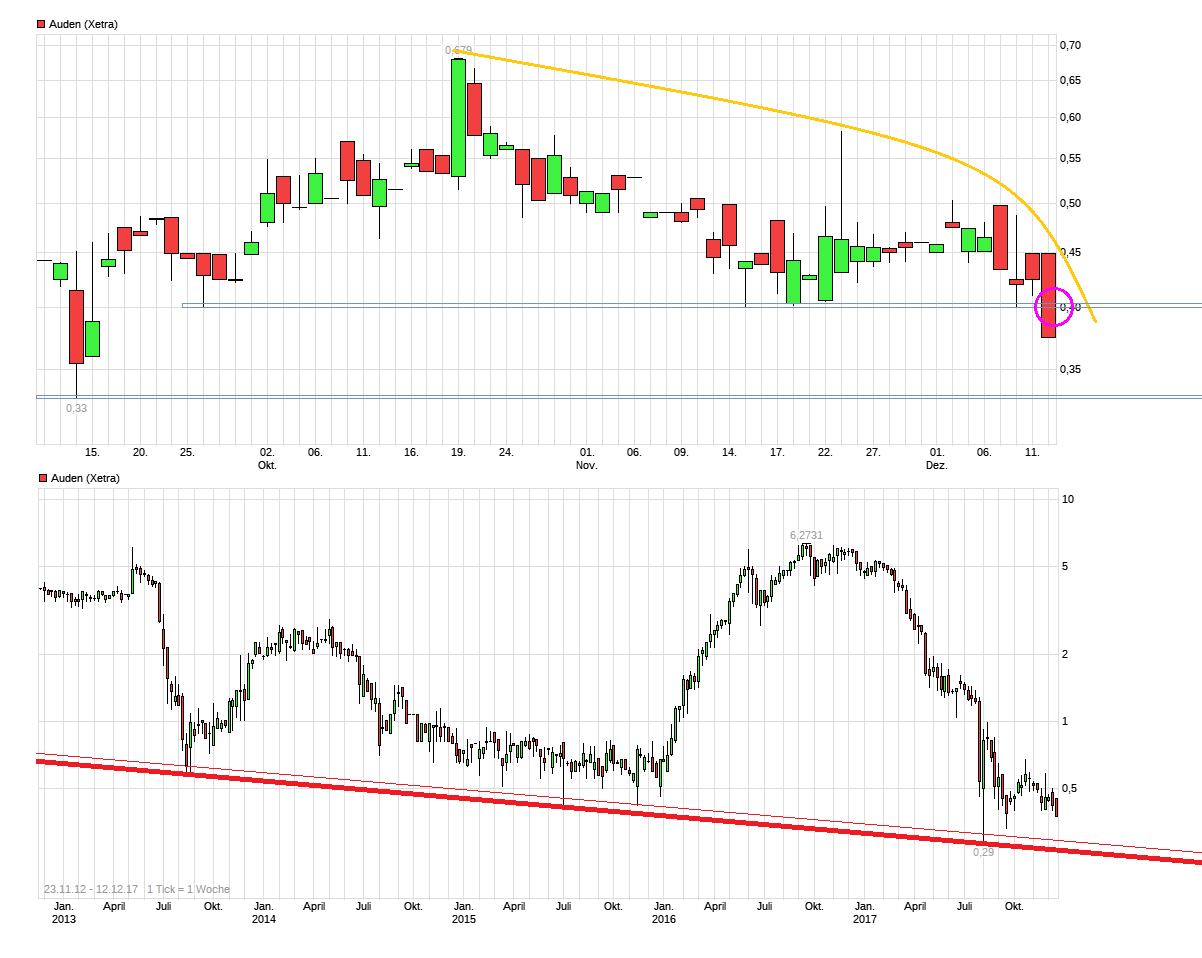This screenshot has width=1202, height=958.
Task: Click the 2016 year label on bottom axis
Action: [663, 919]
